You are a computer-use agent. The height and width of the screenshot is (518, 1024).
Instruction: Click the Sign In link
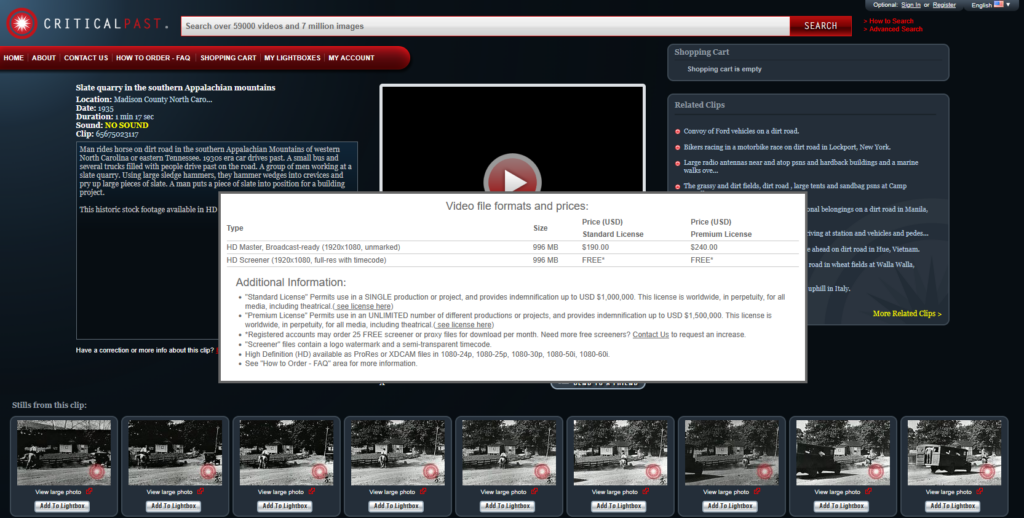pyautogui.click(x=910, y=5)
